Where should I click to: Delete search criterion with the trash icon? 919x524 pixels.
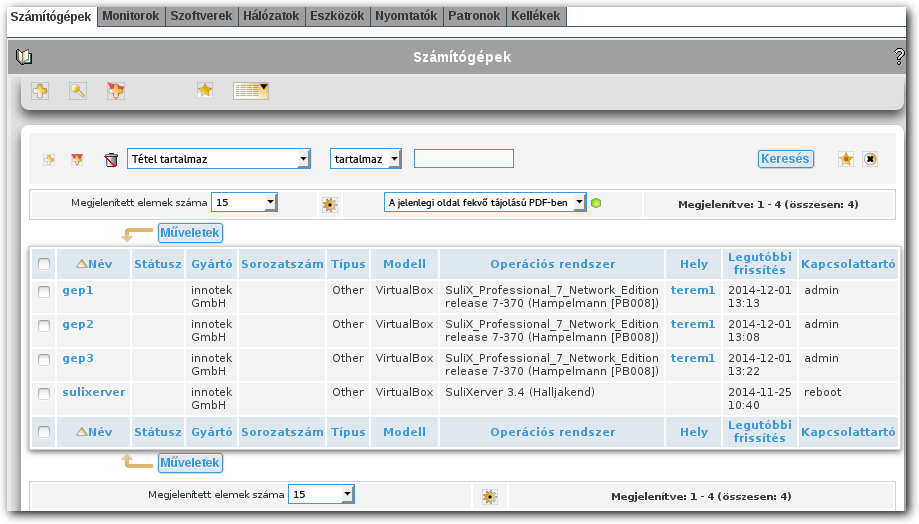(111, 159)
